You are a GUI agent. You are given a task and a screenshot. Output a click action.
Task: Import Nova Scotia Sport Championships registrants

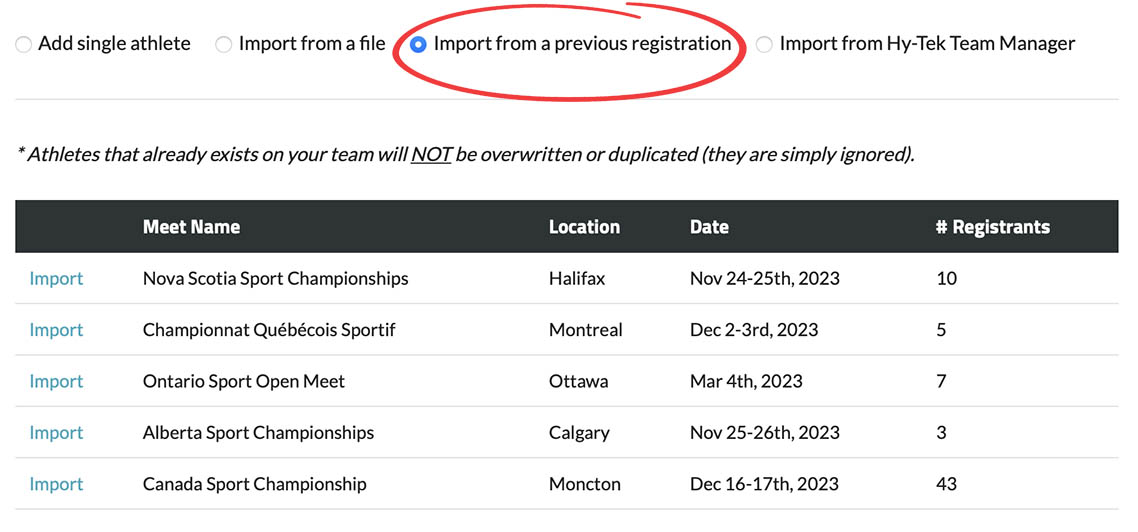pos(56,279)
